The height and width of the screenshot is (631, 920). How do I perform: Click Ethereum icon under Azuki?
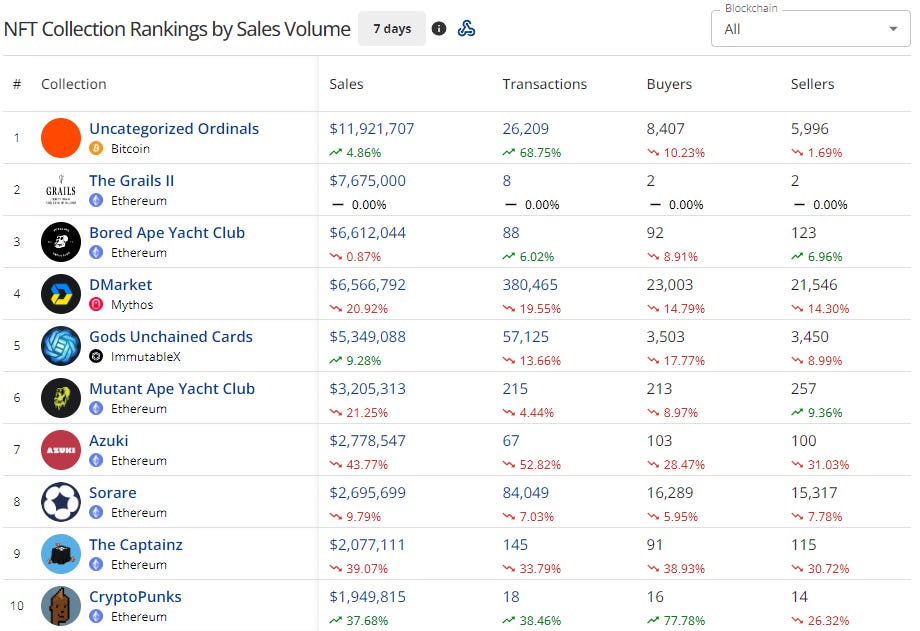[96, 461]
